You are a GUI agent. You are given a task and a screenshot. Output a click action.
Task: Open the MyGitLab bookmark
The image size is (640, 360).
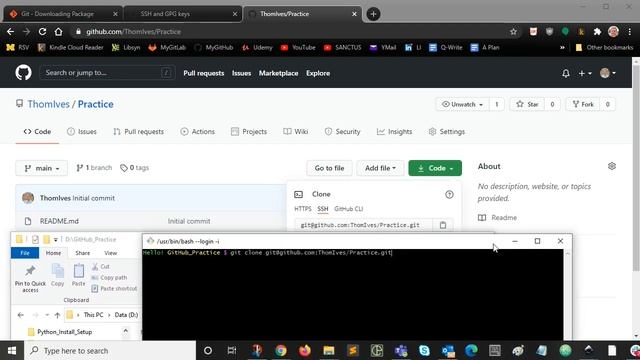pyautogui.click(x=167, y=47)
